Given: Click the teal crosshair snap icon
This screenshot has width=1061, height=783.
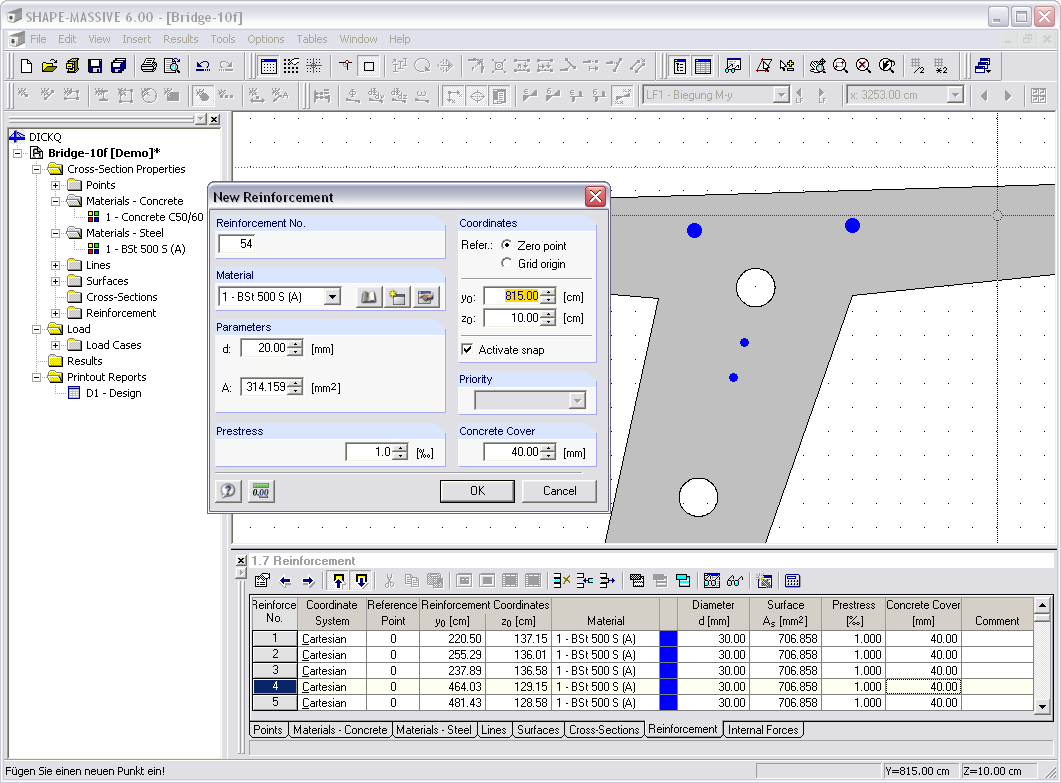Looking at the screenshot, I should point(314,66).
